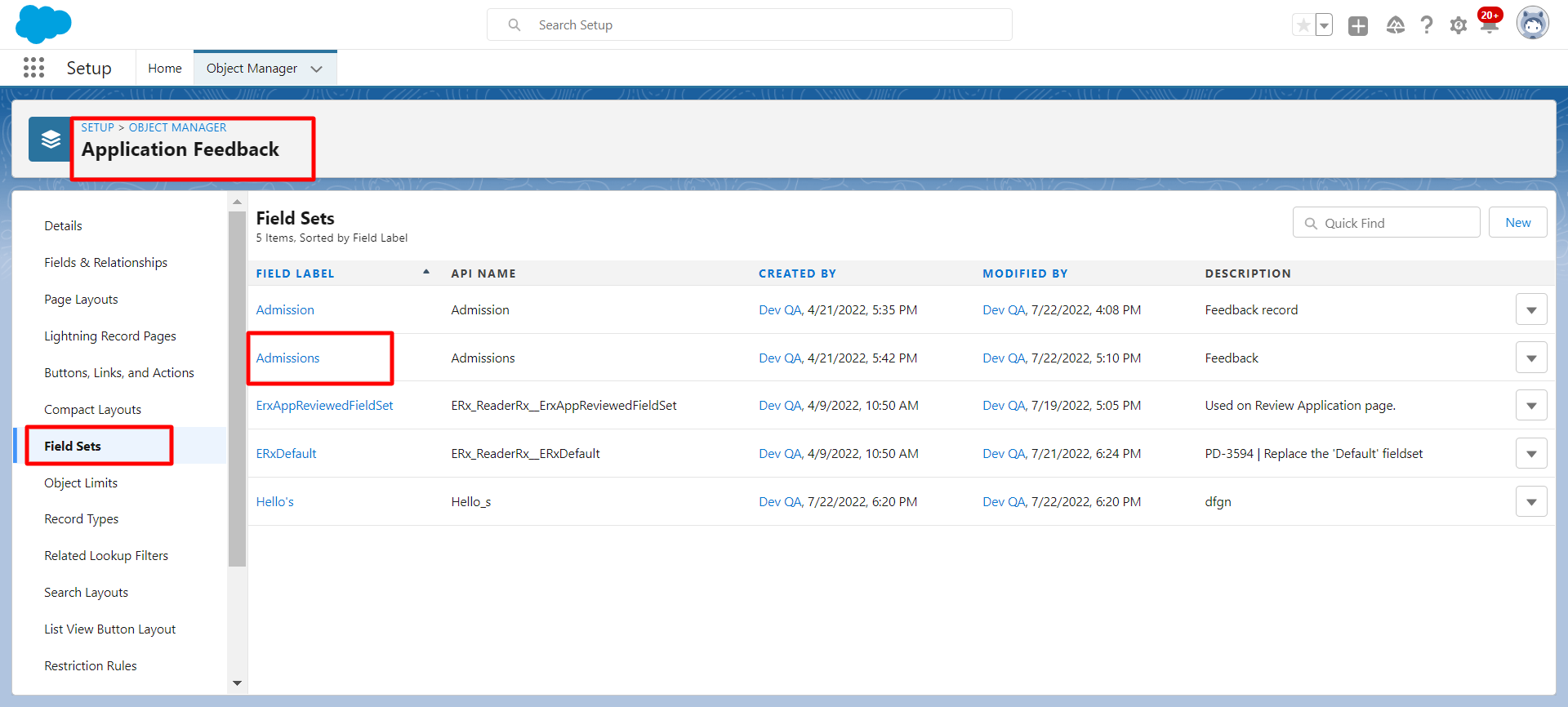Image resolution: width=1568 pixels, height=707 pixels.
Task: Open the notifications bell icon
Action: coord(1489,24)
